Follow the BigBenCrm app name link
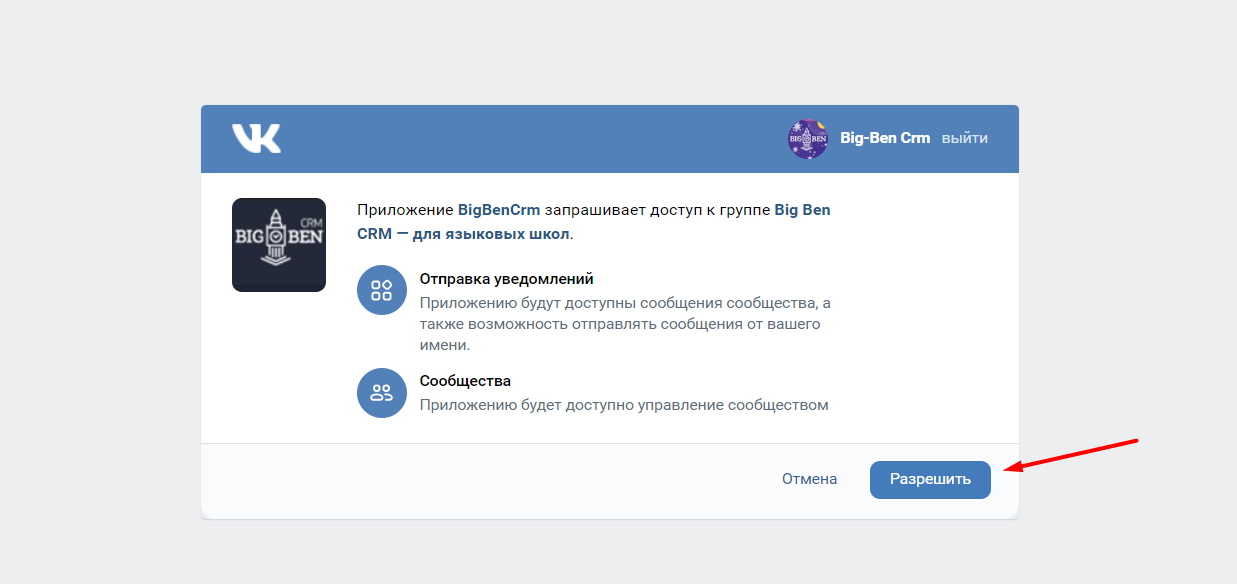 click(x=499, y=210)
